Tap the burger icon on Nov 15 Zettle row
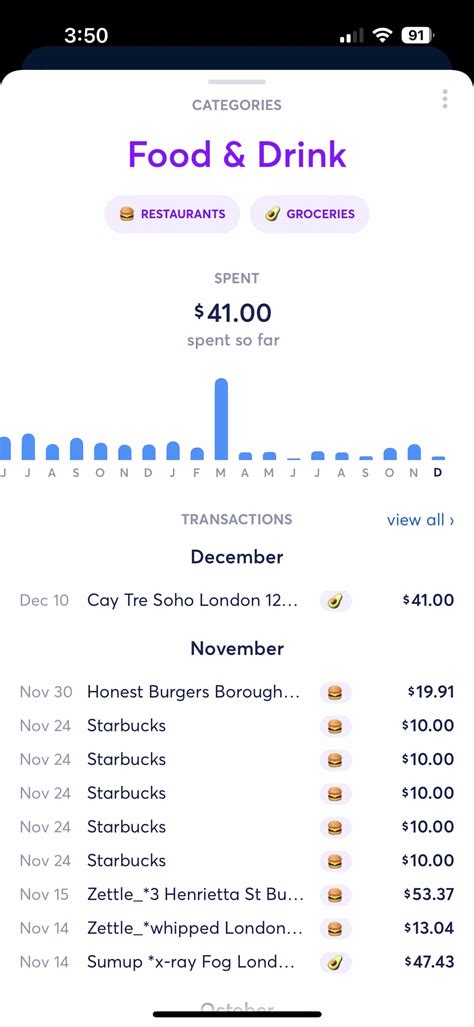This screenshot has height=1027, width=474. pos(335,895)
